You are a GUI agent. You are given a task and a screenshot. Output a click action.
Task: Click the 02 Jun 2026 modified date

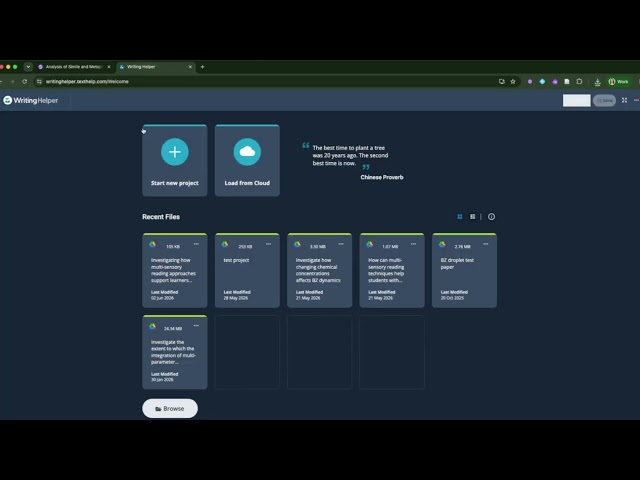[x=162, y=298]
